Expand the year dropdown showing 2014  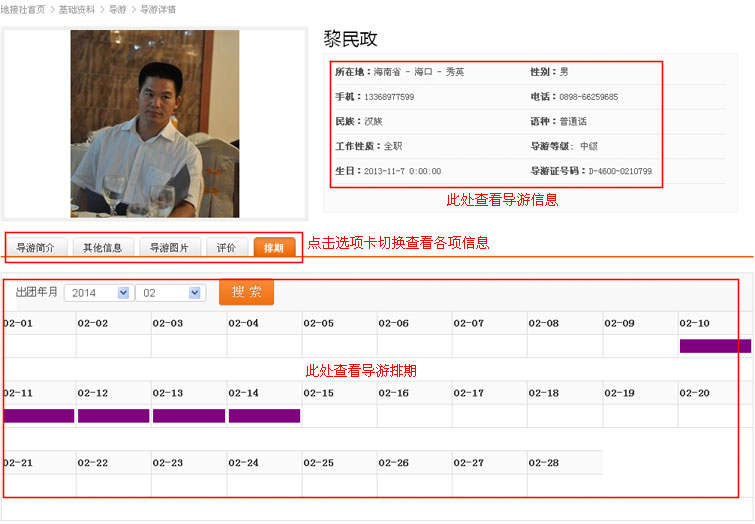click(x=98, y=293)
